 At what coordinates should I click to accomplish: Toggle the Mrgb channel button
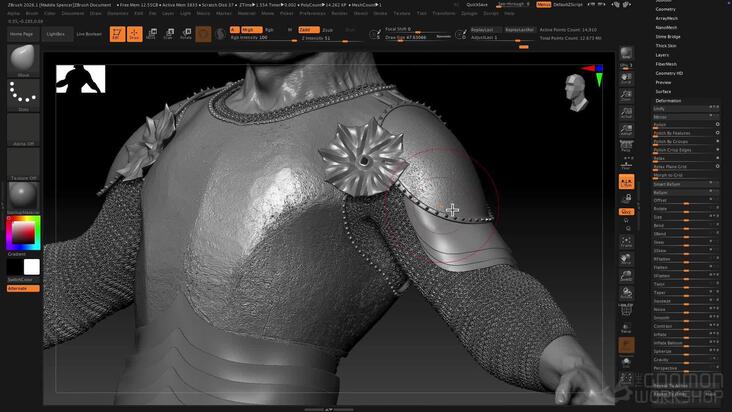coord(251,30)
